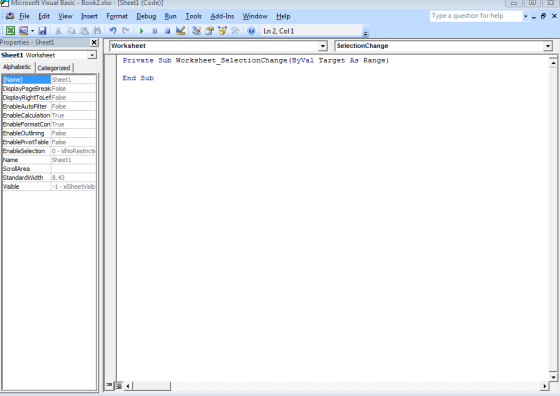This screenshot has width=560, height=396.
Task: Click the Cut scissors icon
Action: click(x=58, y=31)
